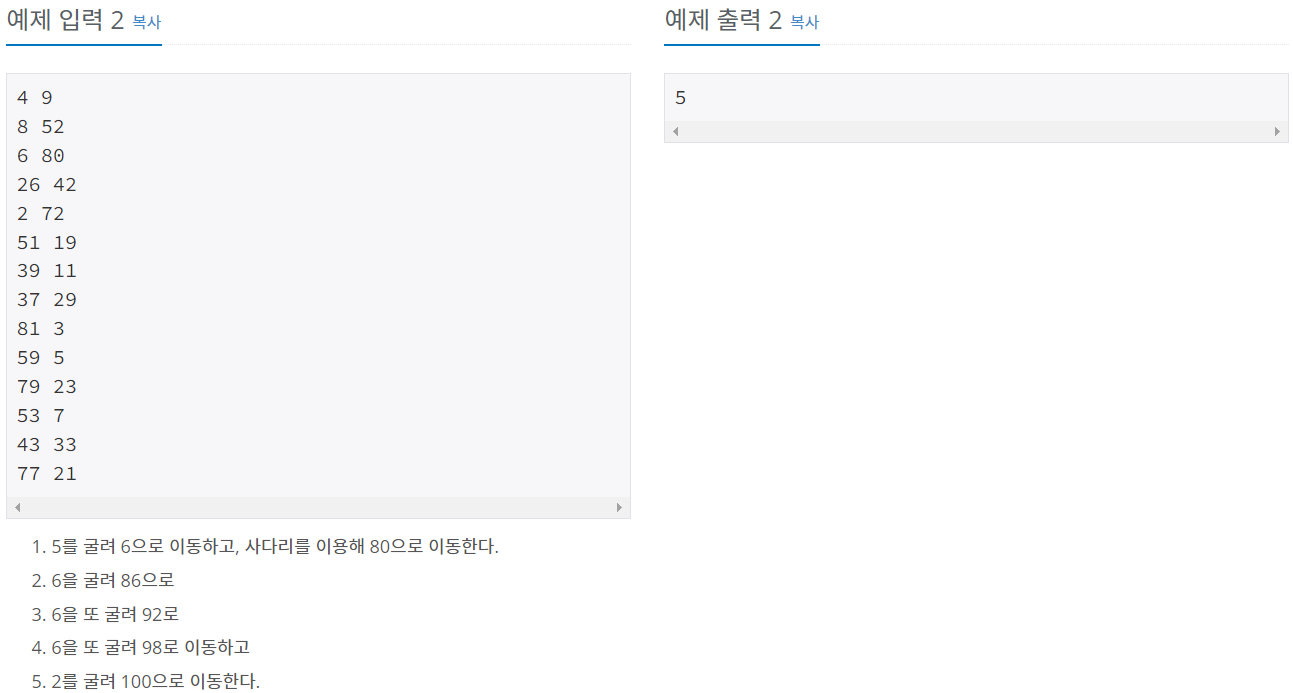
Task: Click the input line "6 80"
Action: pos(41,156)
